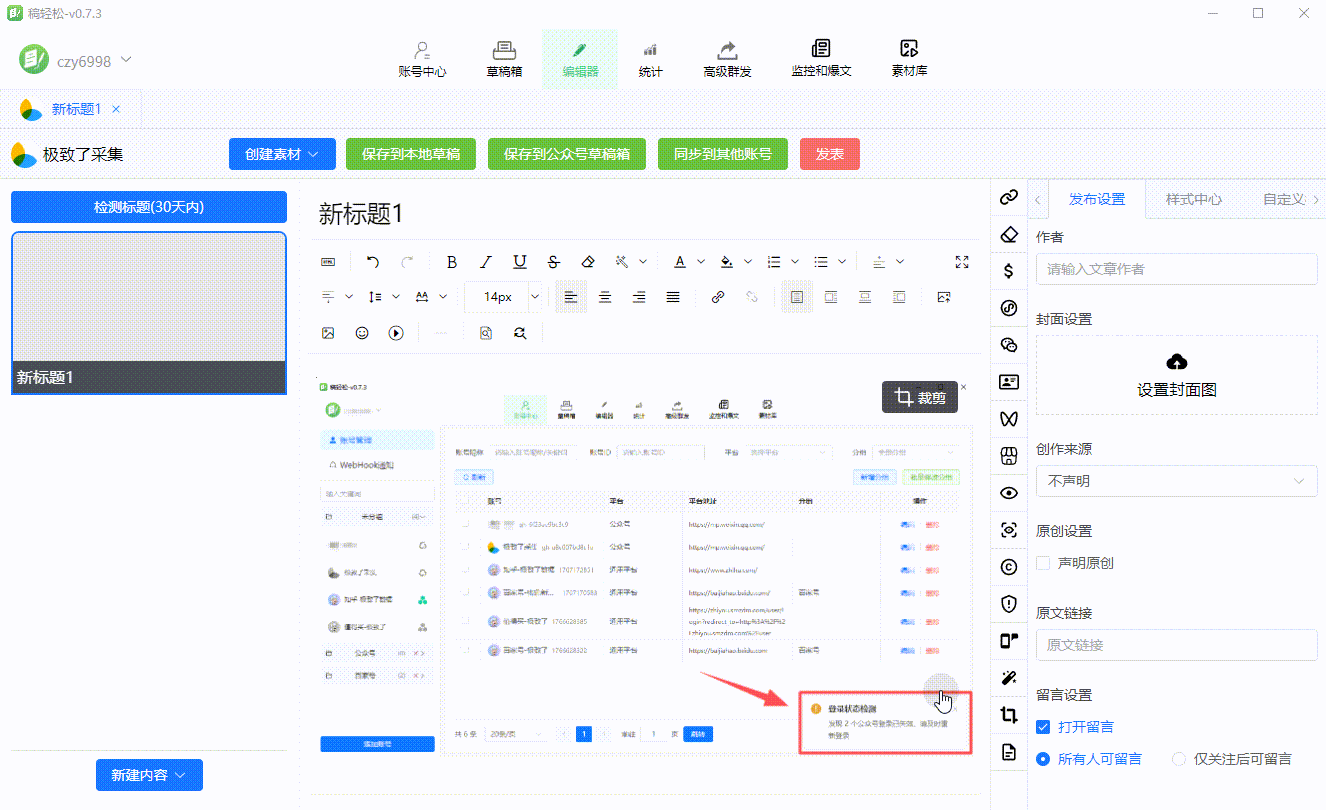
Task: Uncheck the 打开留言 checkbox
Action: tap(1043, 727)
